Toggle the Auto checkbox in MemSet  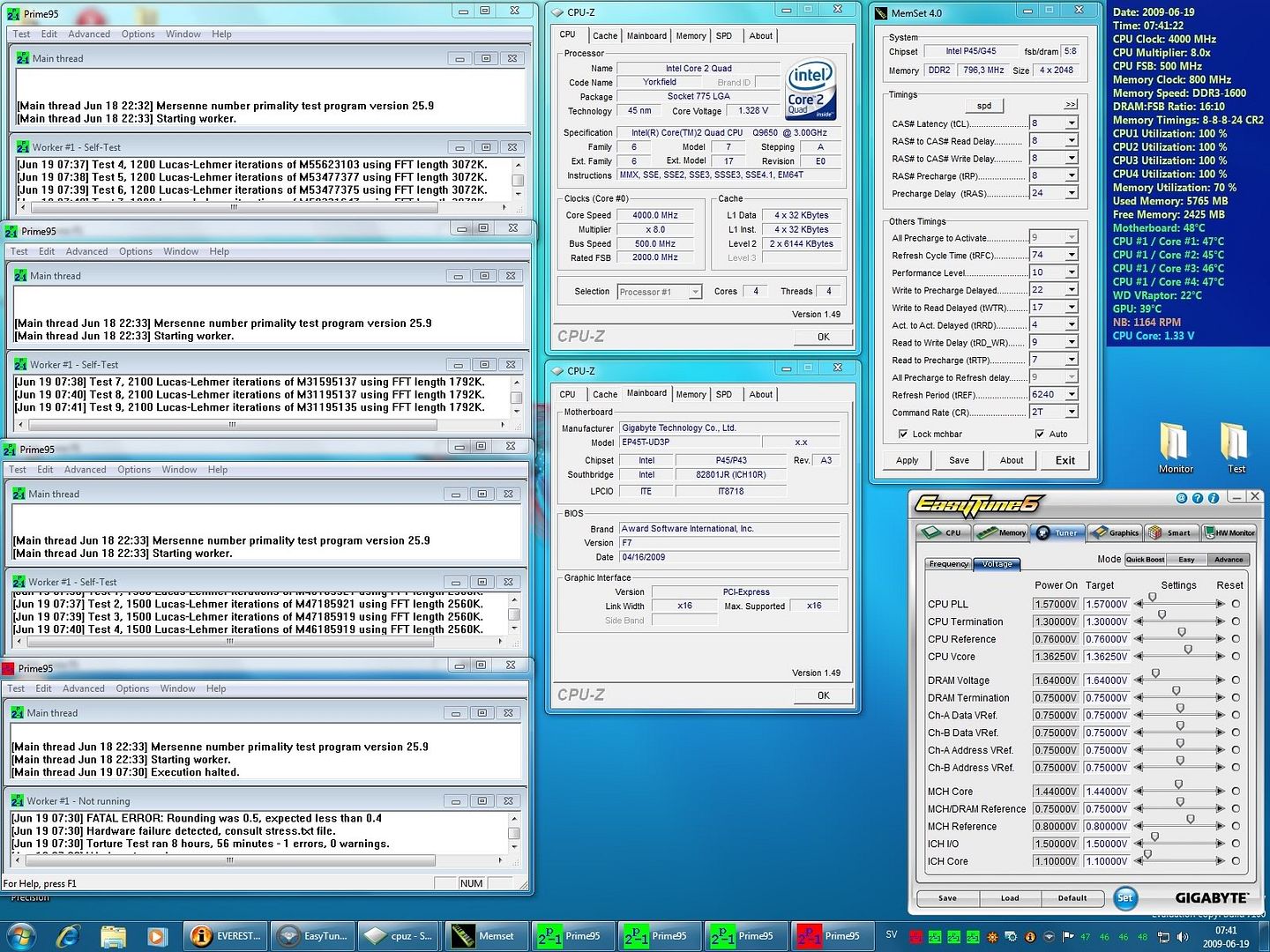point(1040,434)
